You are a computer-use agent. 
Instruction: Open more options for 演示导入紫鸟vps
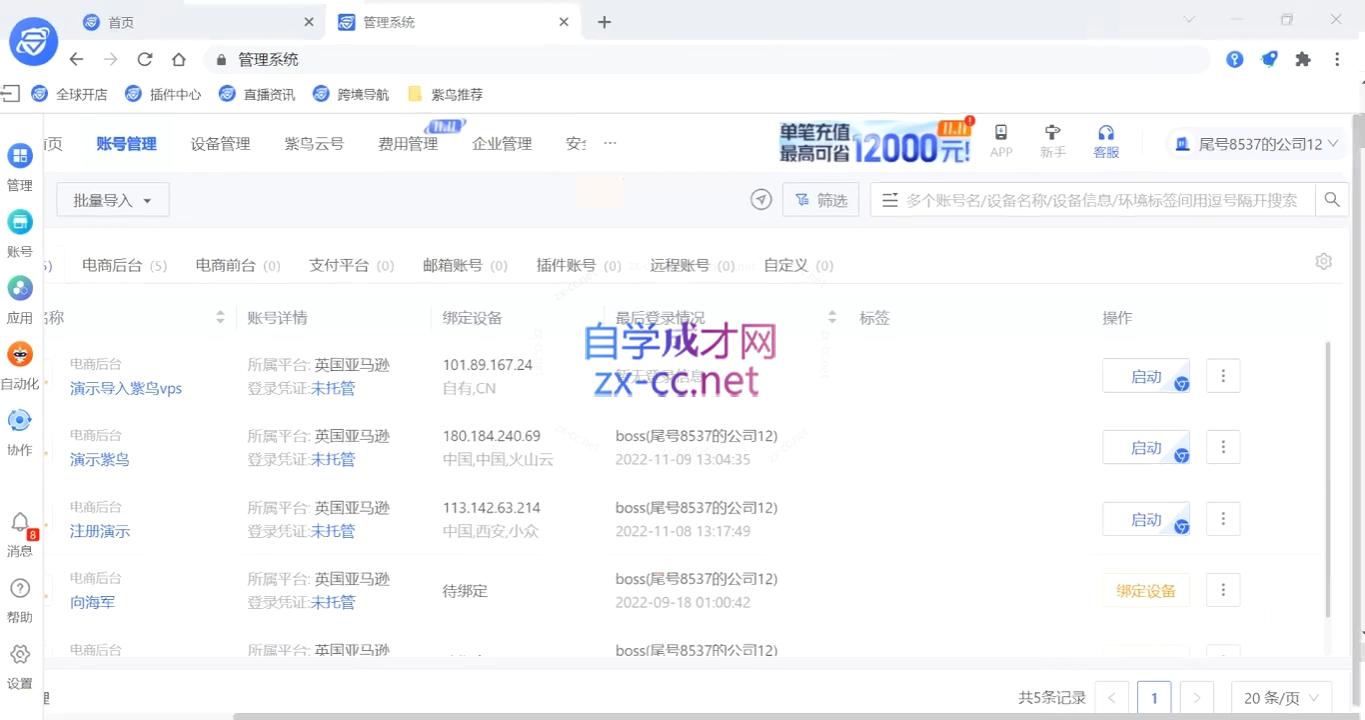1223,376
